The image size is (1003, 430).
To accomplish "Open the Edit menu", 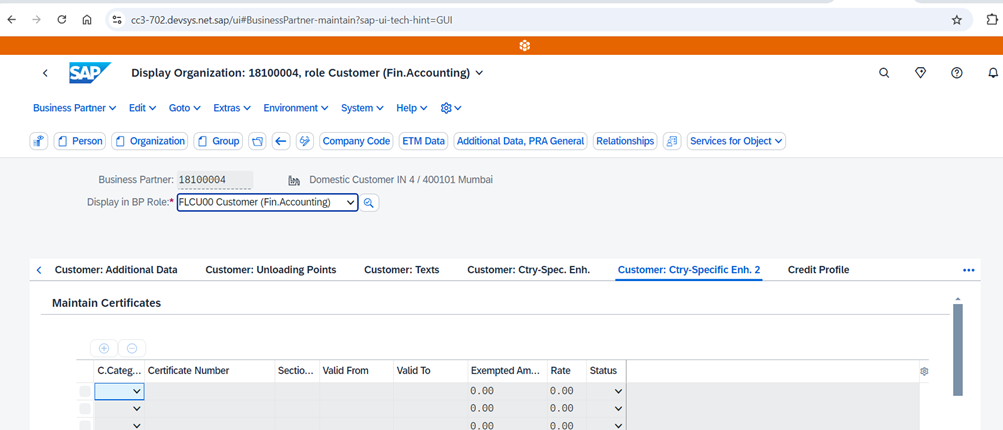I will 143,108.
